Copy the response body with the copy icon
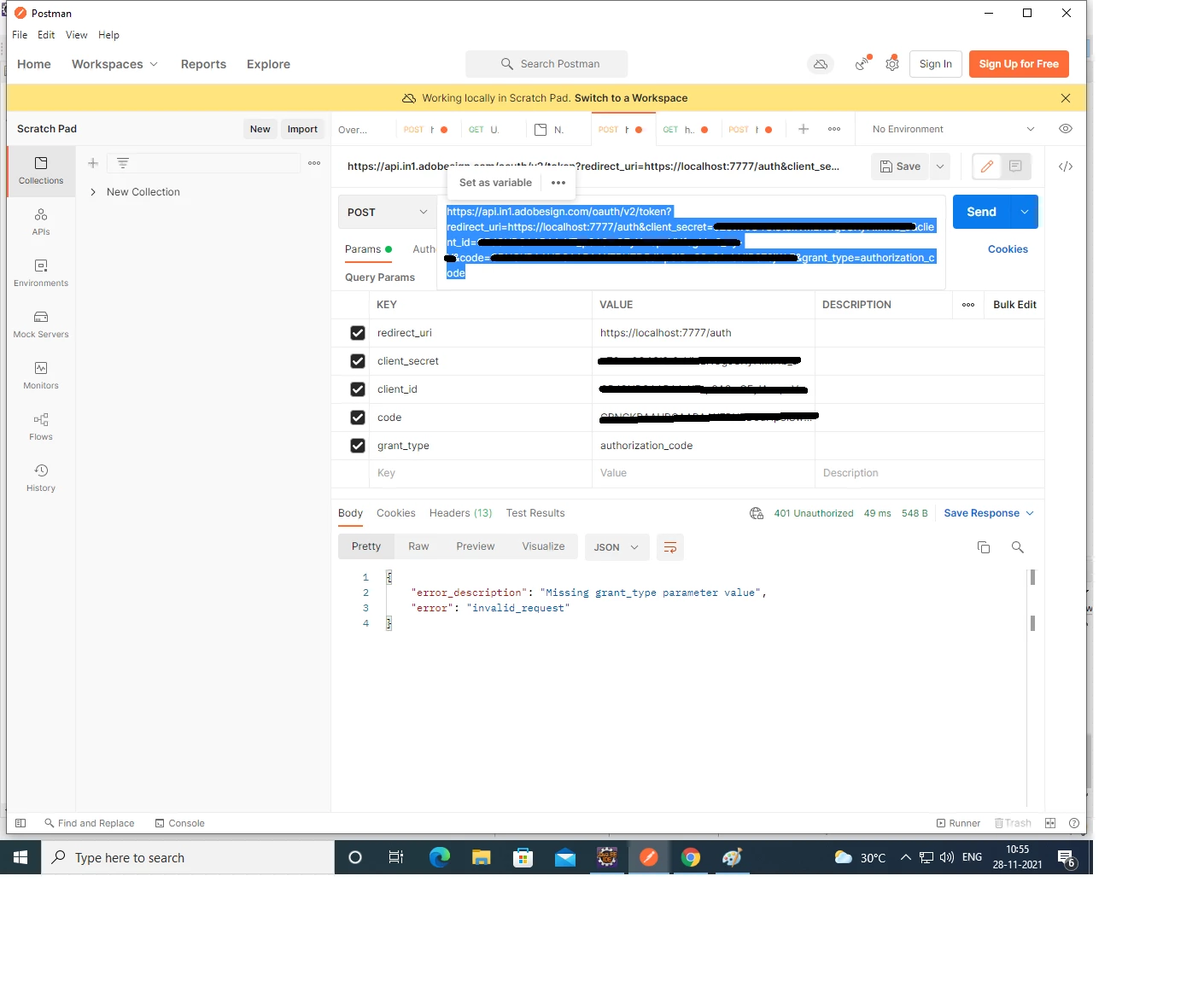Viewport: 1204px width, 987px height. pos(984,547)
